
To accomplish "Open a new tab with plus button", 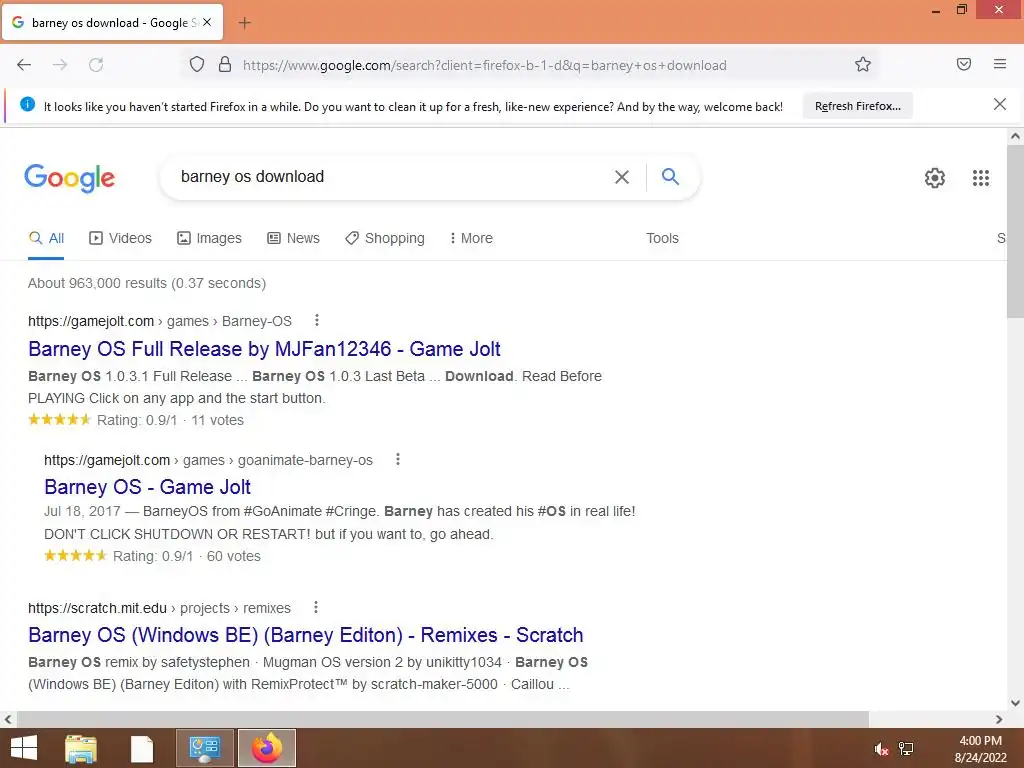I will [x=244, y=23].
